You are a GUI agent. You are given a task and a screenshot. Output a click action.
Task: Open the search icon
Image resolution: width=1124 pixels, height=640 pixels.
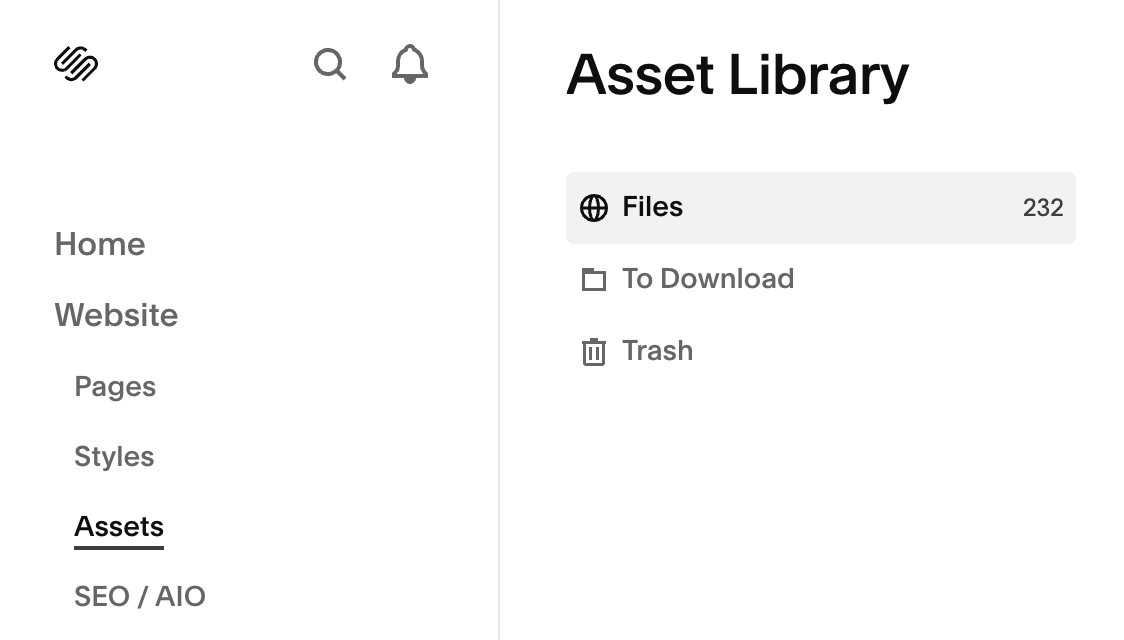[x=330, y=64]
